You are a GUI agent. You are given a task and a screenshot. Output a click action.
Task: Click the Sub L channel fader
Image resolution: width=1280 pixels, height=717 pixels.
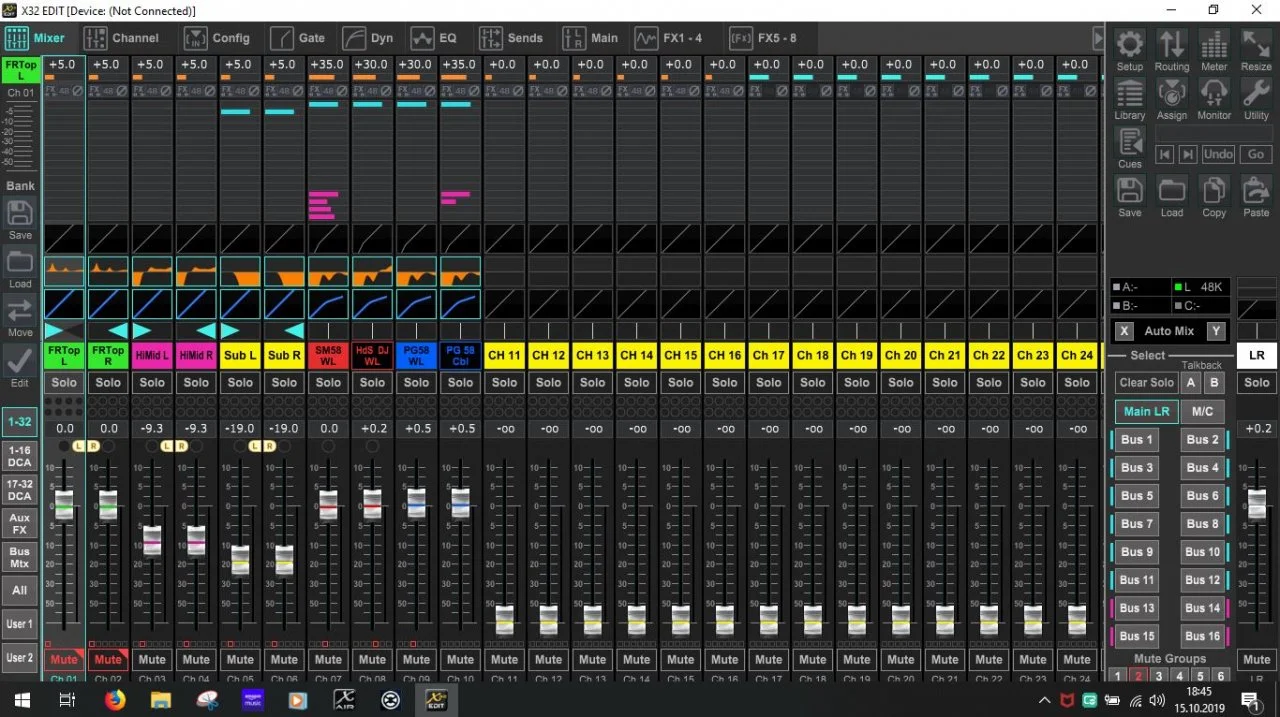240,559
